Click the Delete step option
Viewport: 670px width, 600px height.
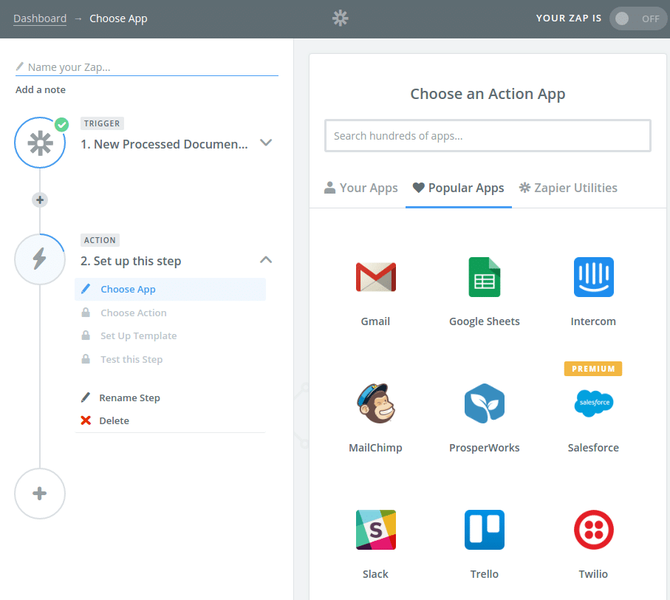tap(114, 421)
